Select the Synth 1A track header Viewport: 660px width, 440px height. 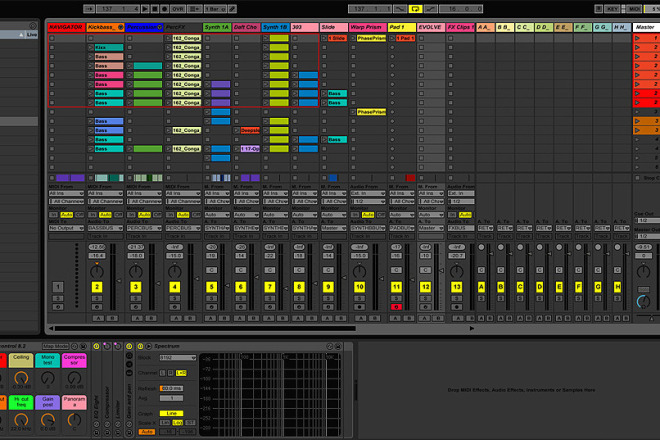(x=217, y=27)
